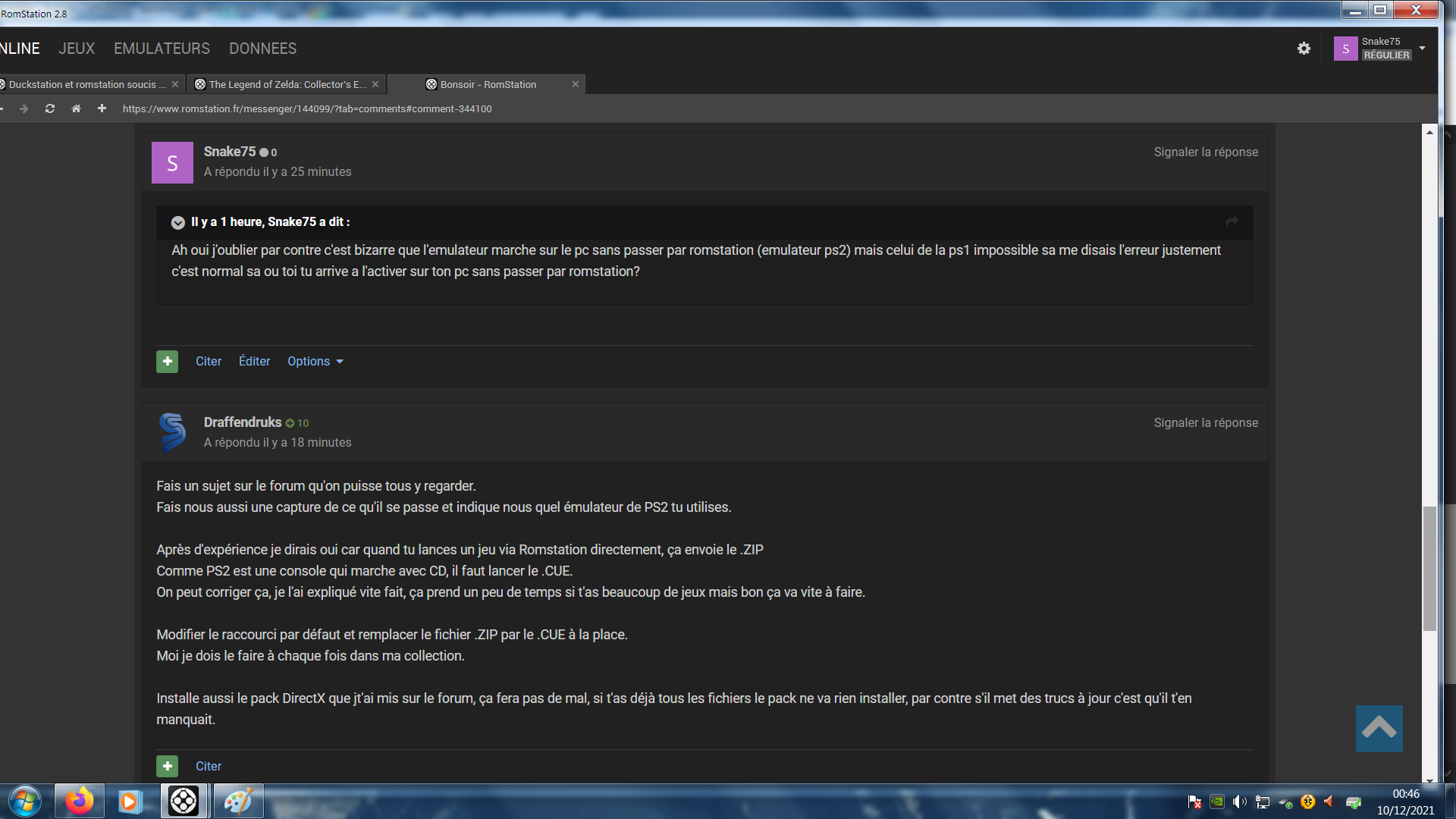Screen dimensions: 1456x819
Task: Click the Snake75 avatar in the header
Action: tap(1345, 49)
